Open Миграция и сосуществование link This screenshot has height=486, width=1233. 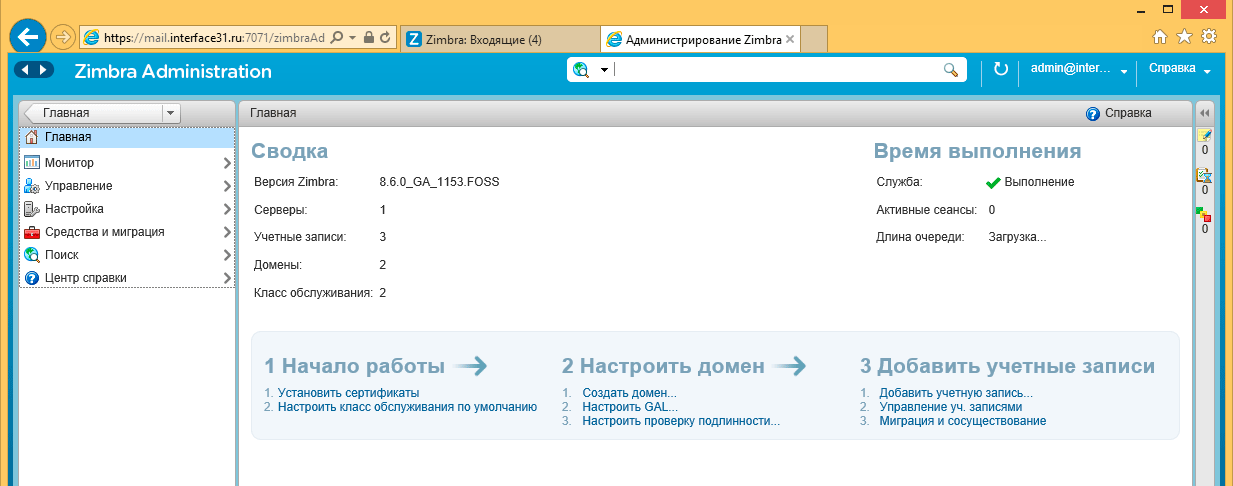coord(963,421)
